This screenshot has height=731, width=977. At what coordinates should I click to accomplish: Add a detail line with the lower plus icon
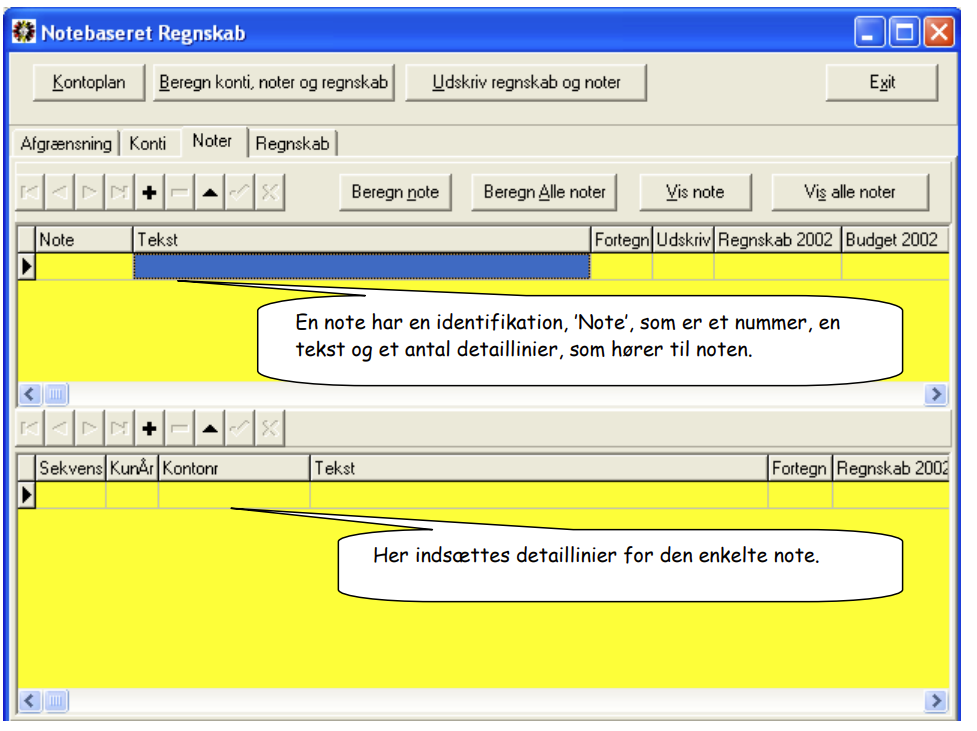[x=149, y=428]
